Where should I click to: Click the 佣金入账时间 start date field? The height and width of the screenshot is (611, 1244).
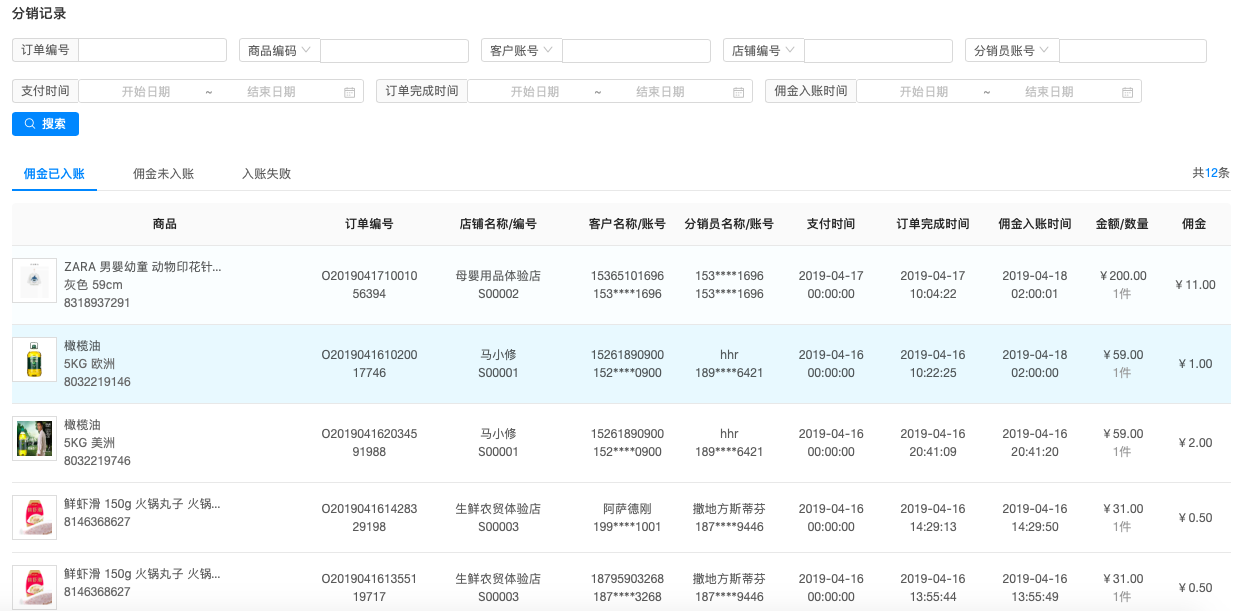923,92
